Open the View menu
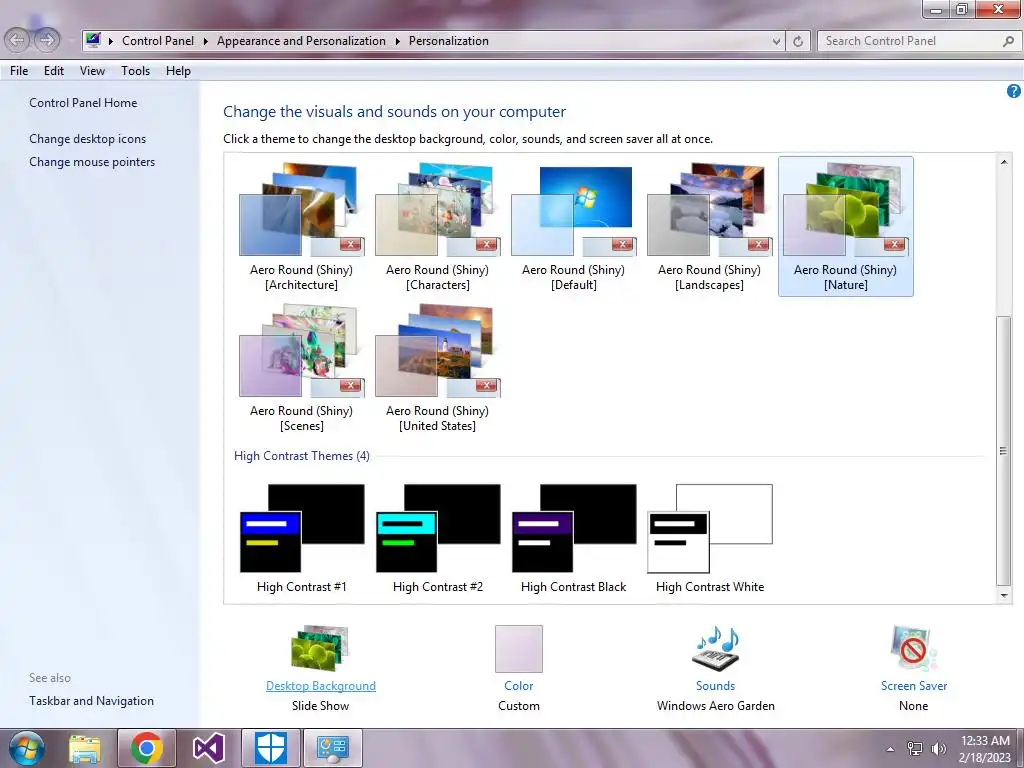 pos(92,71)
